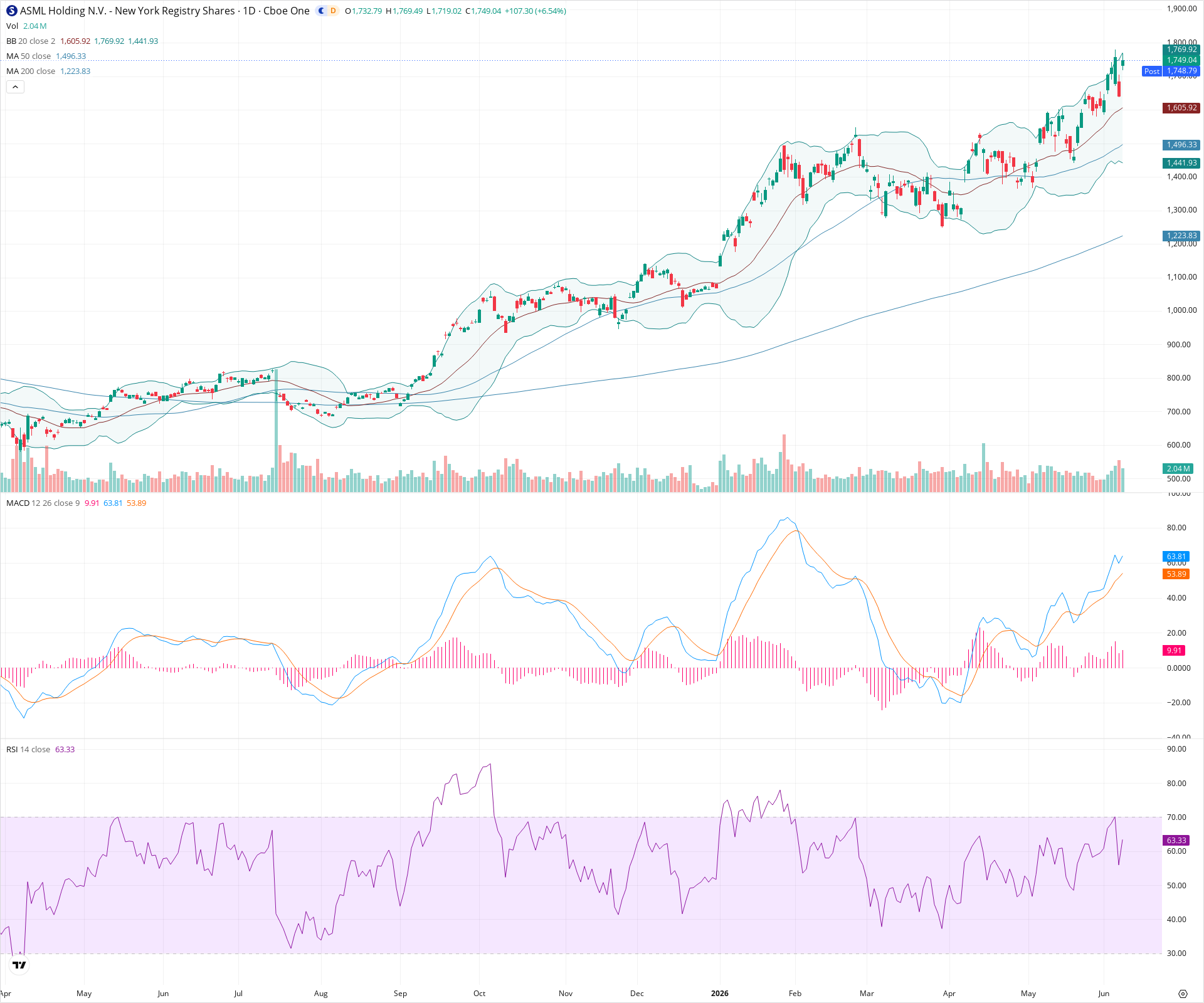Viewport: 1204px width, 1003px height.
Task: Select the BB 20 close 2 legend
Action: [31, 41]
